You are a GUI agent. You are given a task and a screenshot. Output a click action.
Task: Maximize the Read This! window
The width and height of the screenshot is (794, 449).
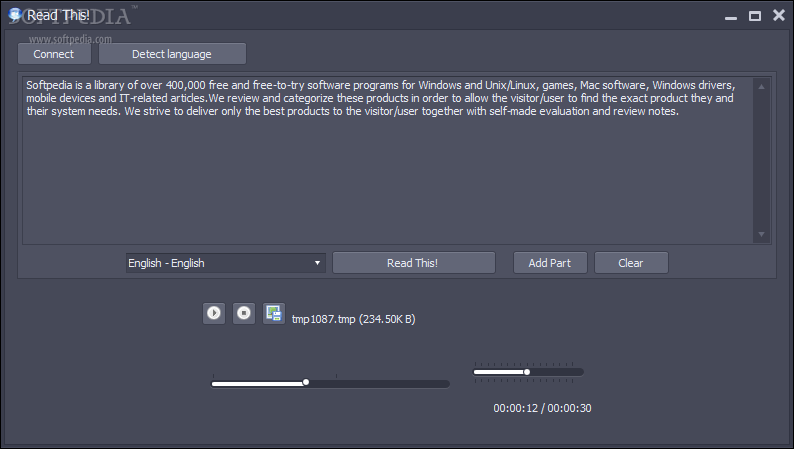click(755, 16)
